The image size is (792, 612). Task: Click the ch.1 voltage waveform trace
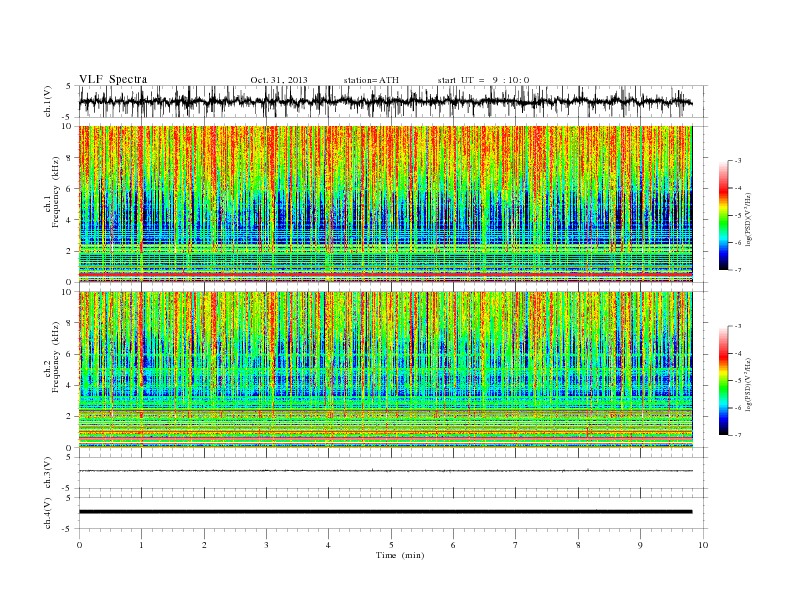pos(385,101)
